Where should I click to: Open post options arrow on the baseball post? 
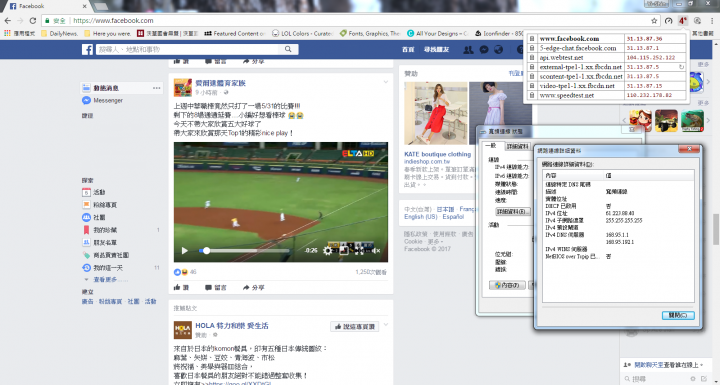(386, 82)
